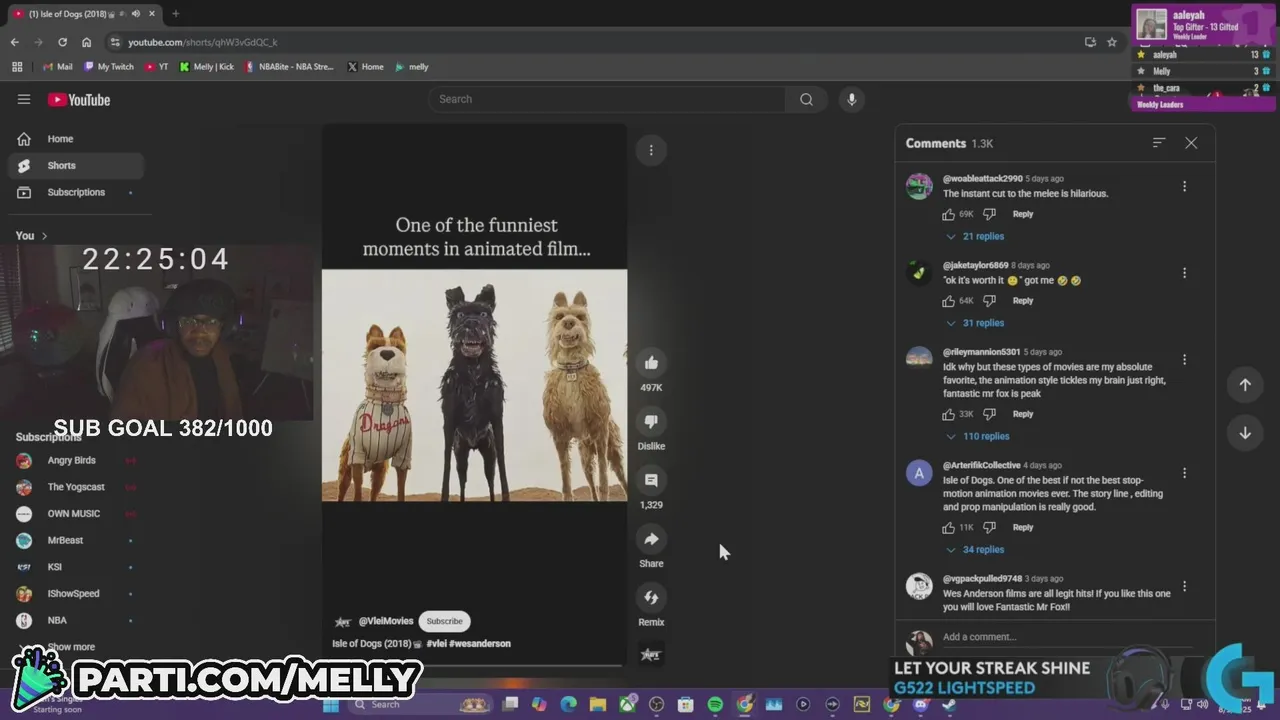Close the comments panel

(1191, 143)
